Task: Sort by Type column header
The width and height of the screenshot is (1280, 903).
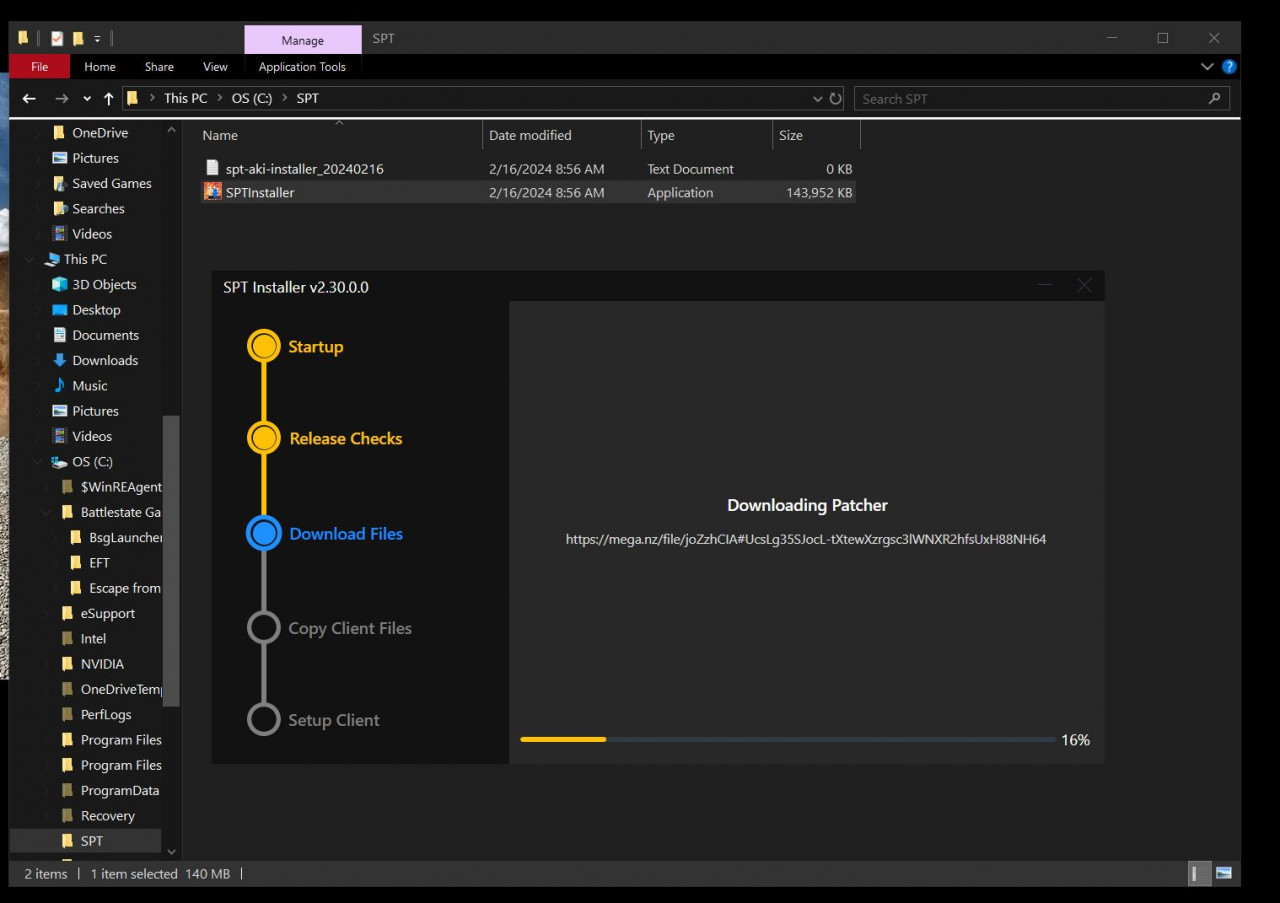Action: (x=707, y=135)
